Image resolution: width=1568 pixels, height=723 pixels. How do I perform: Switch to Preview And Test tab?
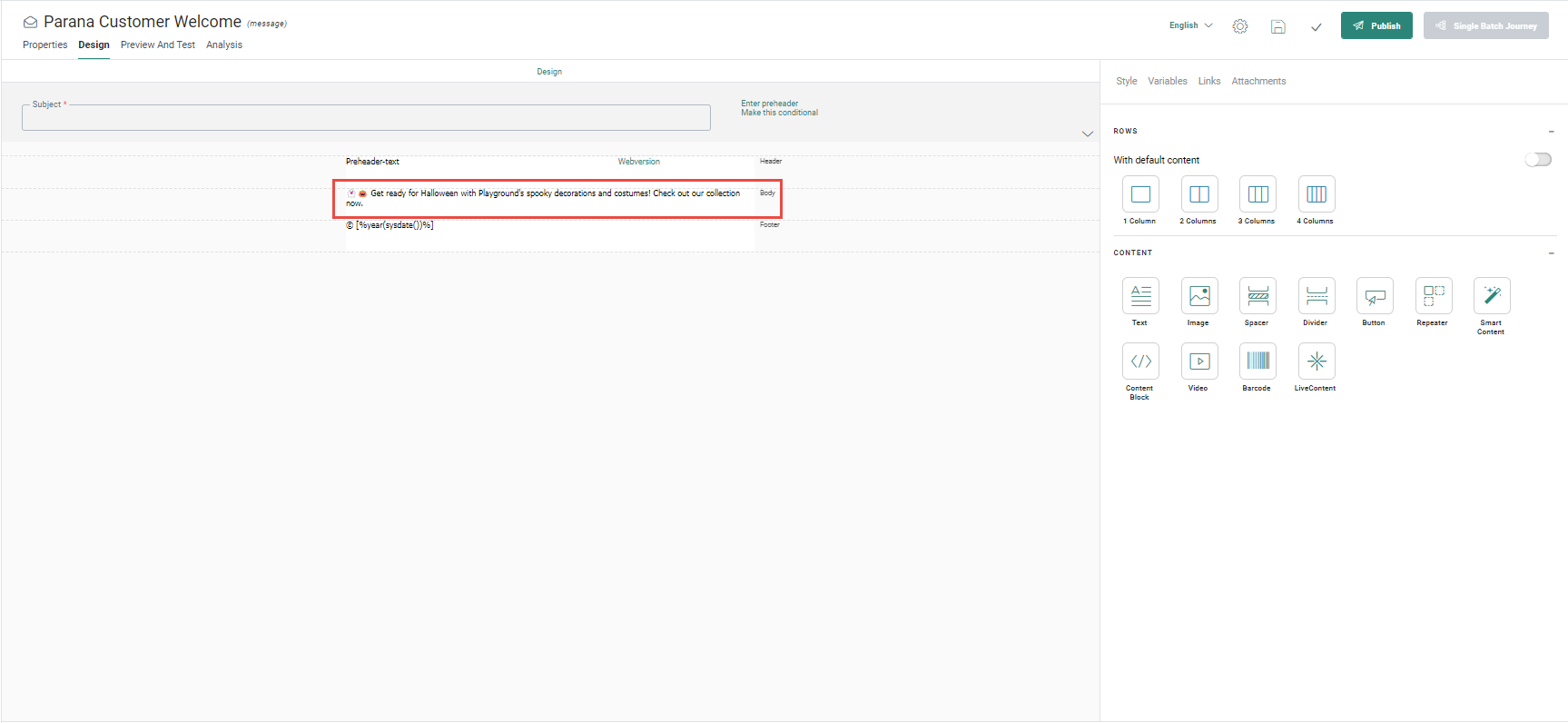[x=157, y=45]
